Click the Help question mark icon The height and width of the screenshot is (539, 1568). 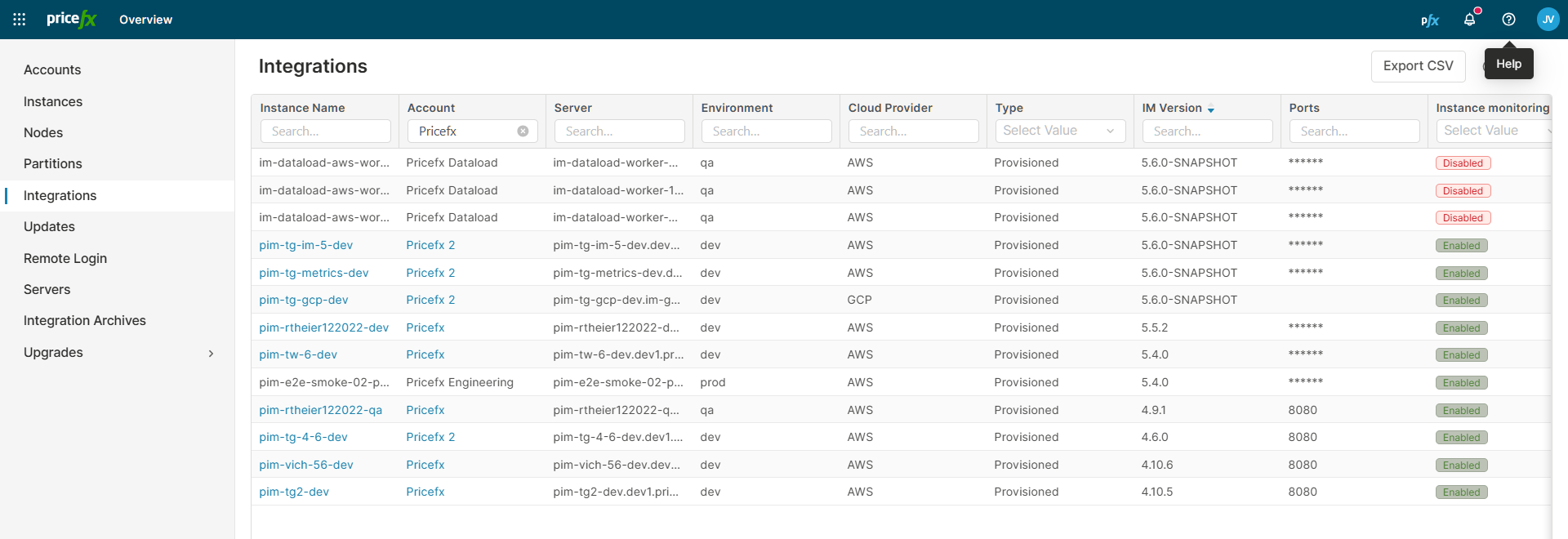(1508, 20)
